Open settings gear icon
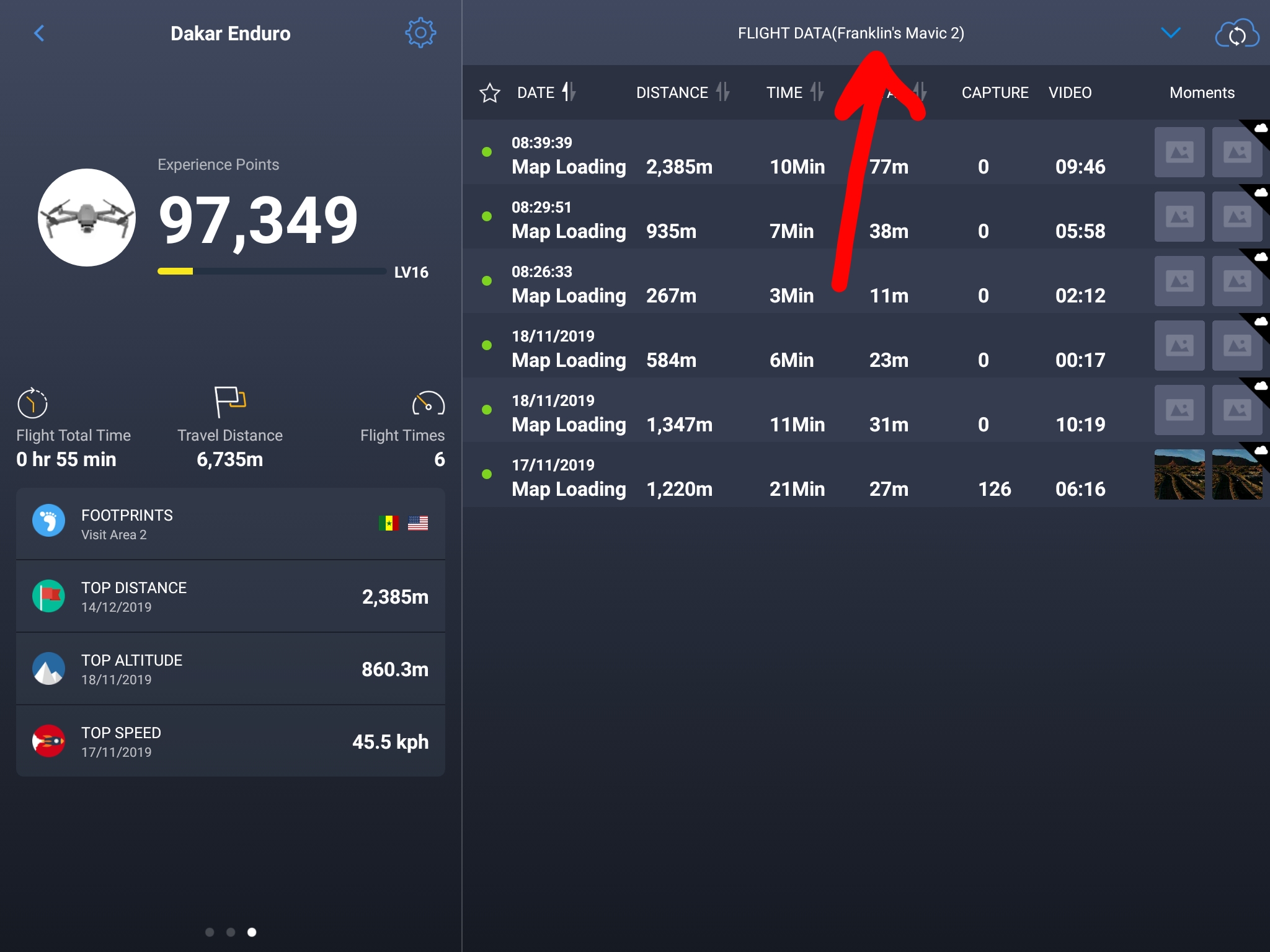The image size is (1270, 952). 420,33
